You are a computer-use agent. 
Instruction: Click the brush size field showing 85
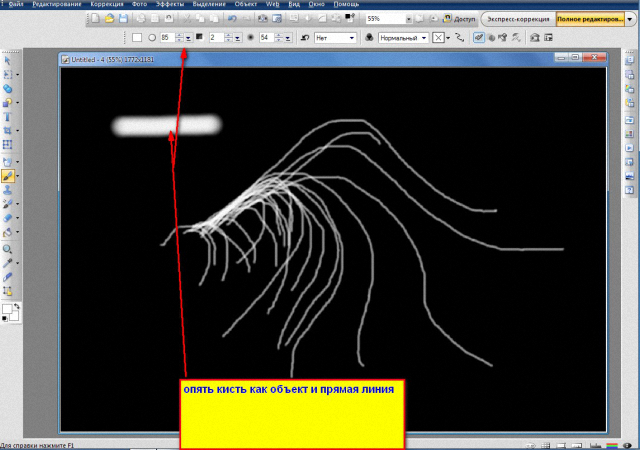[167, 38]
